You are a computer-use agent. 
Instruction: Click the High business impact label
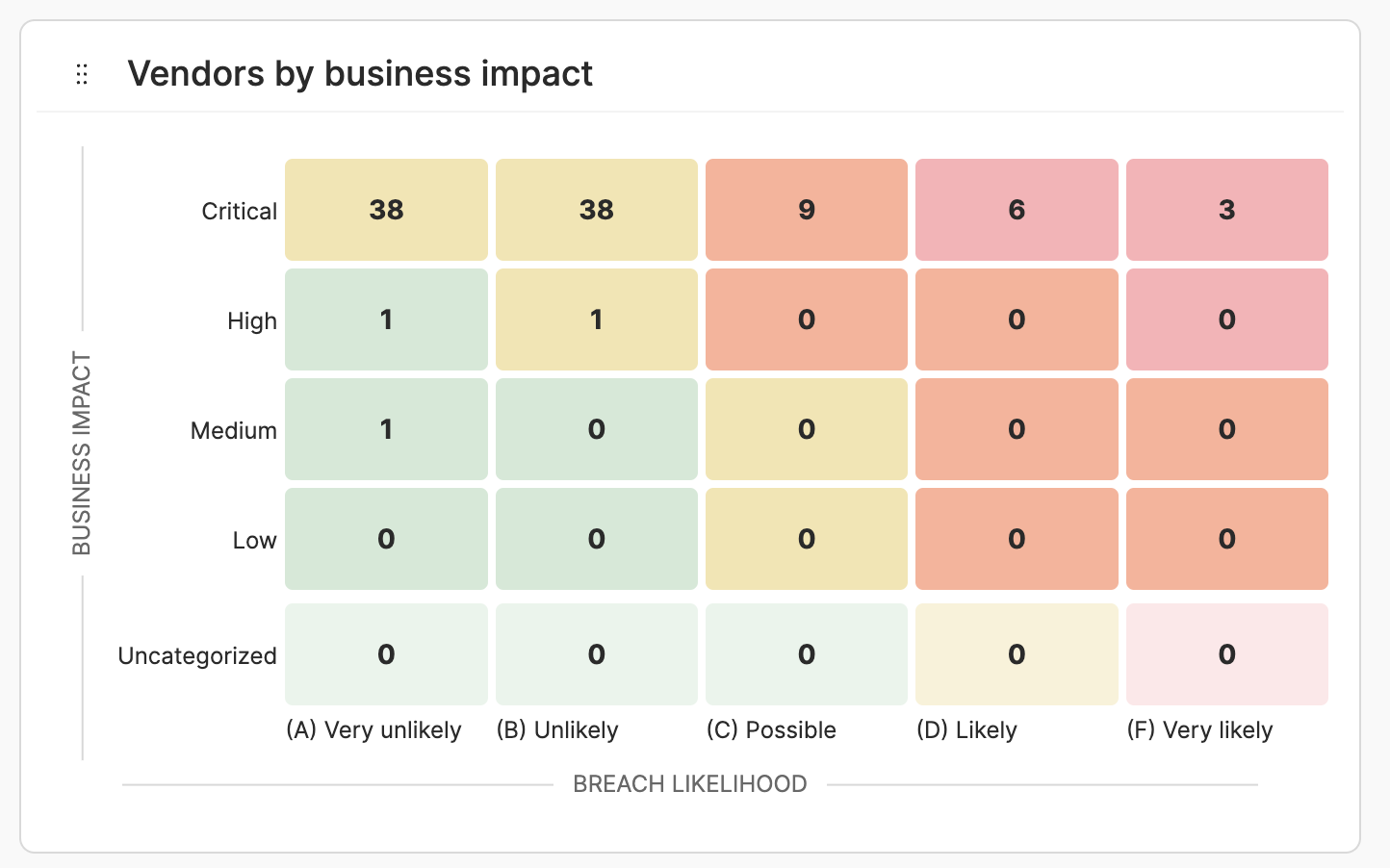coord(252,319)
